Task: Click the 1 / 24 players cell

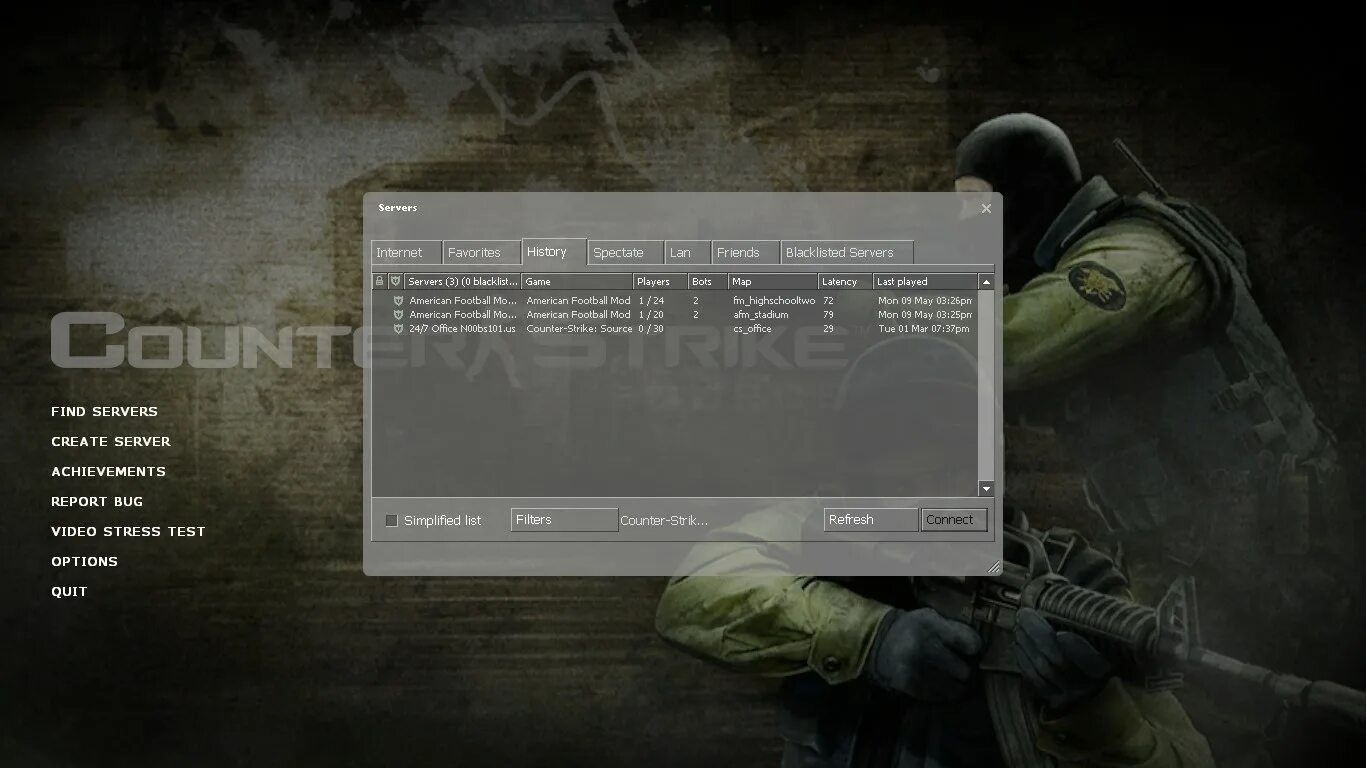Action: 651,300
